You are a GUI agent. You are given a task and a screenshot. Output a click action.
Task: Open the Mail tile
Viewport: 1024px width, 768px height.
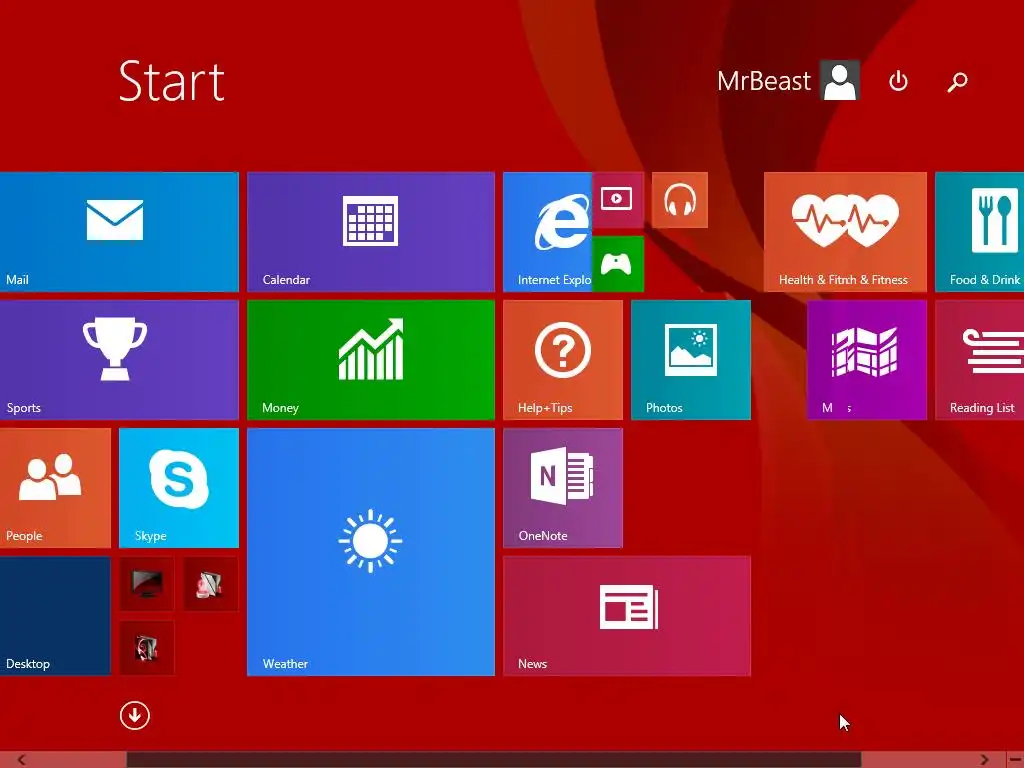pos(119,232)
